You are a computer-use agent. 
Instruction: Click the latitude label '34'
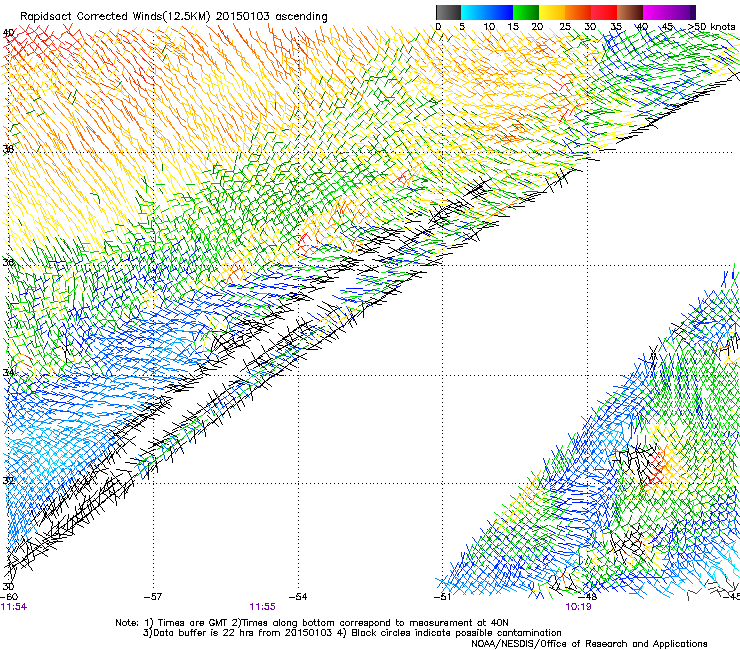[x=8, y=373]
